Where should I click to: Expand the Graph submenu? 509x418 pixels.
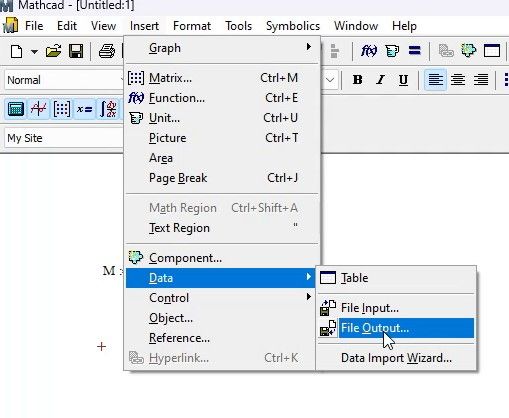(220, 48)
